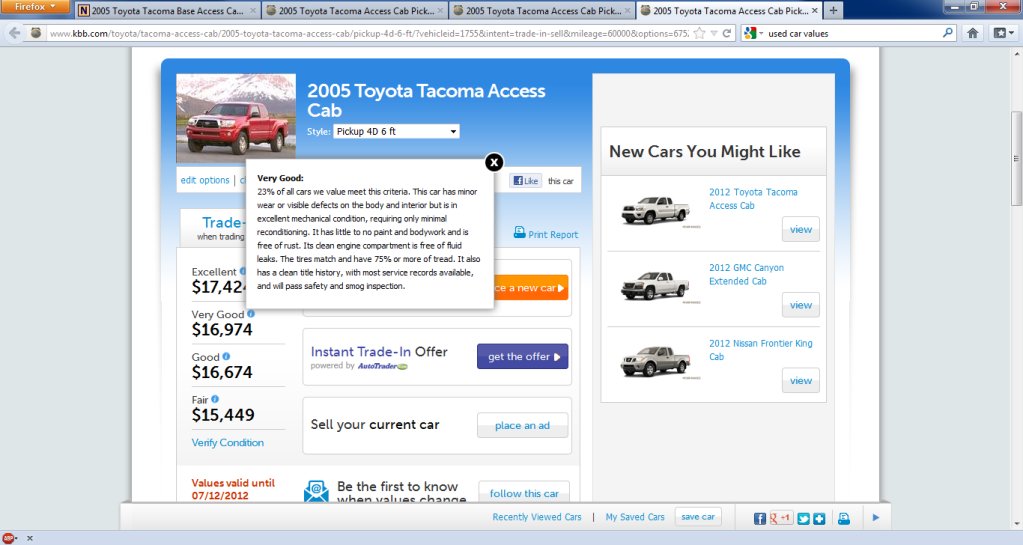This screenshot has height=545, width=1023.
Task: Click the Fair value $15,449
Action: (223, 415)
